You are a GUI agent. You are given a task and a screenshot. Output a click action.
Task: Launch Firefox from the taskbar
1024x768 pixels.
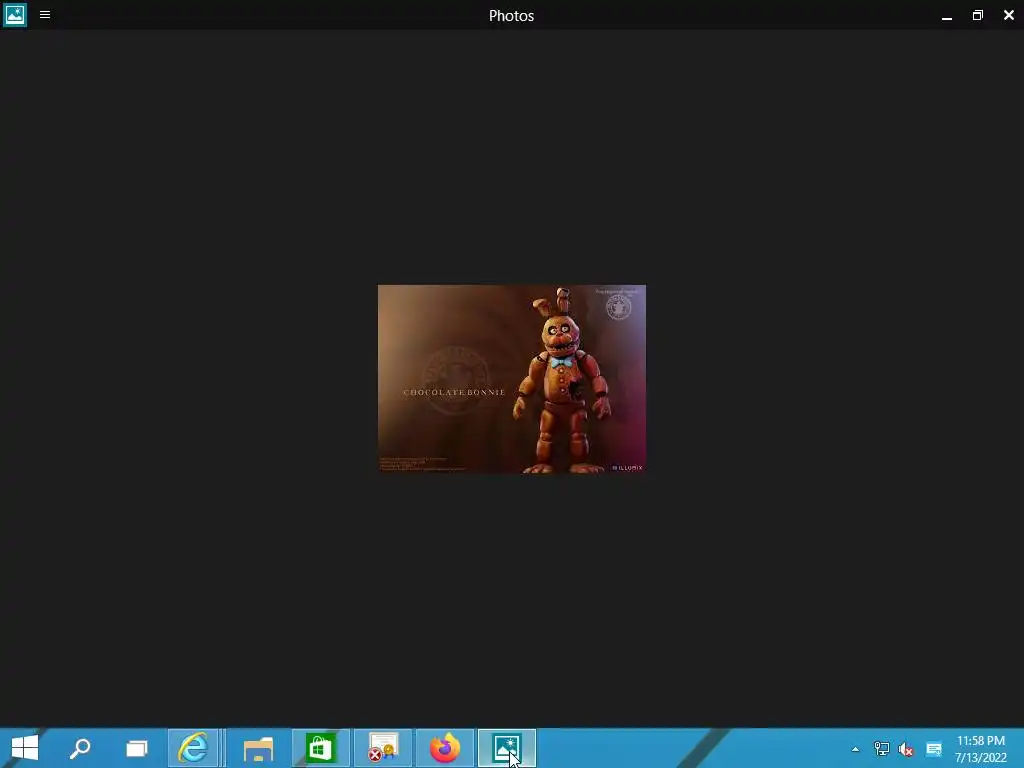tap(445, 748)
